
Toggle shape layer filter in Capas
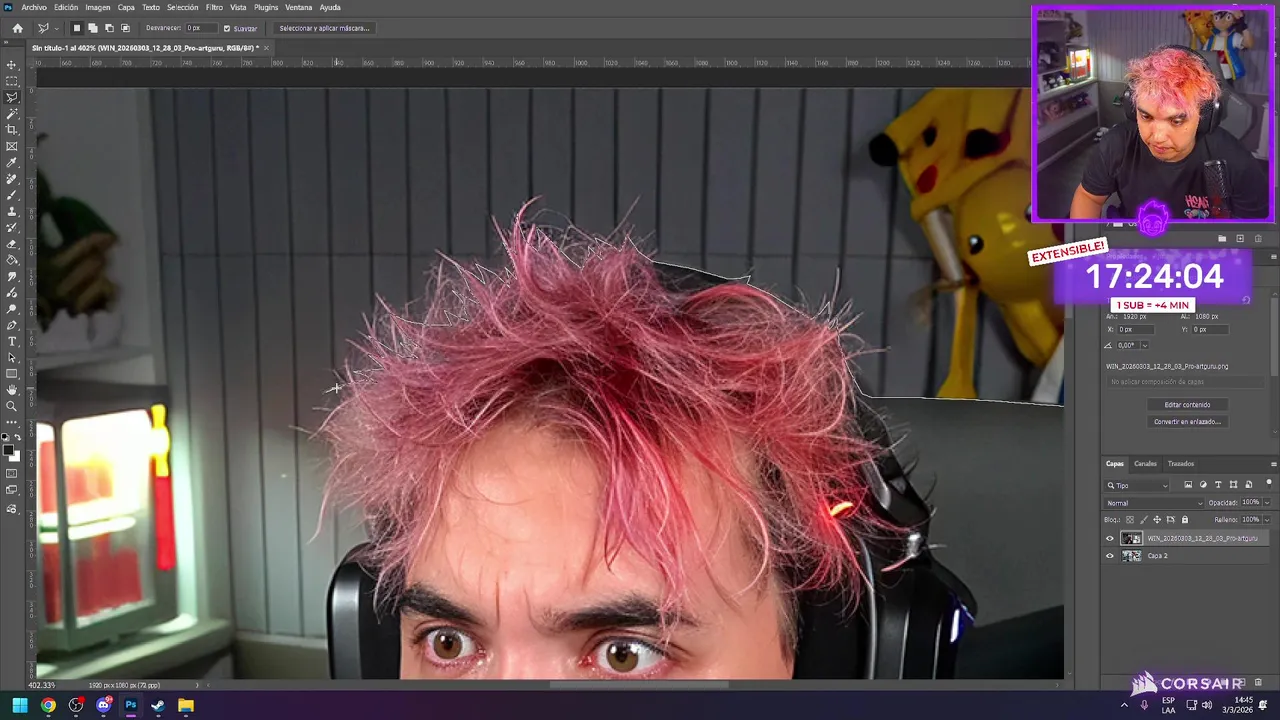pyautogui.click(x=1233, y=485)
